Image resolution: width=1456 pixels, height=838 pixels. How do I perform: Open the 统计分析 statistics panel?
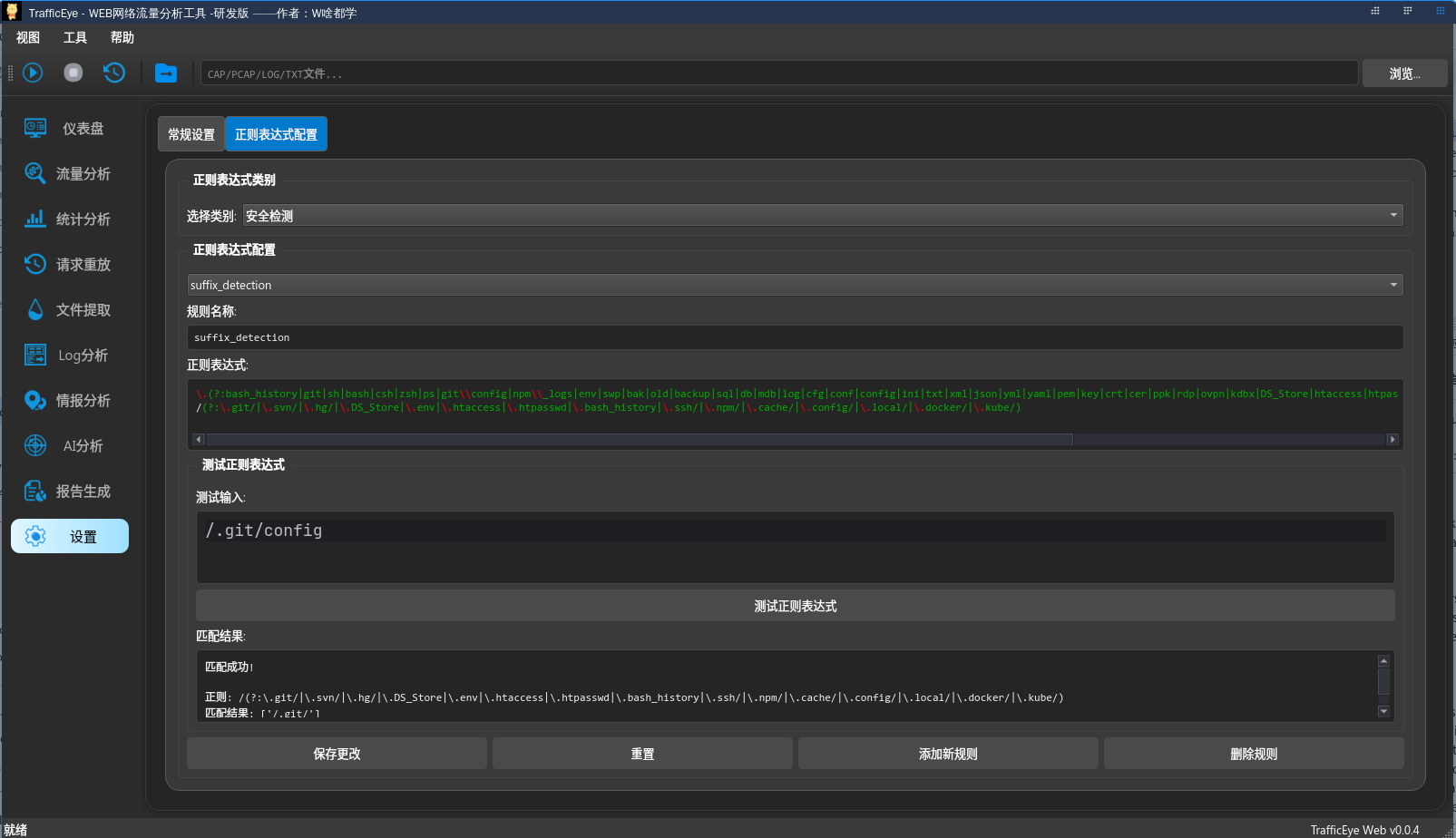(69, 219)
